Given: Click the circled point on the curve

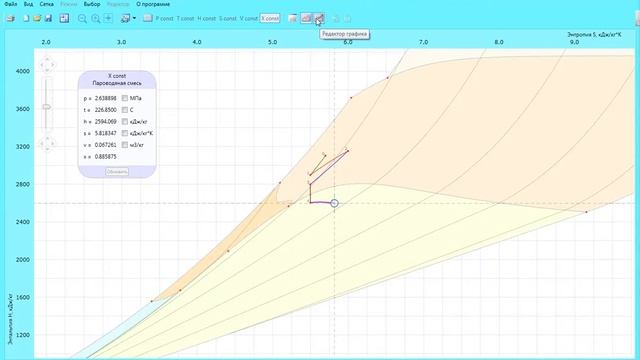Looking at the screenshot, I should coord(334,203).
